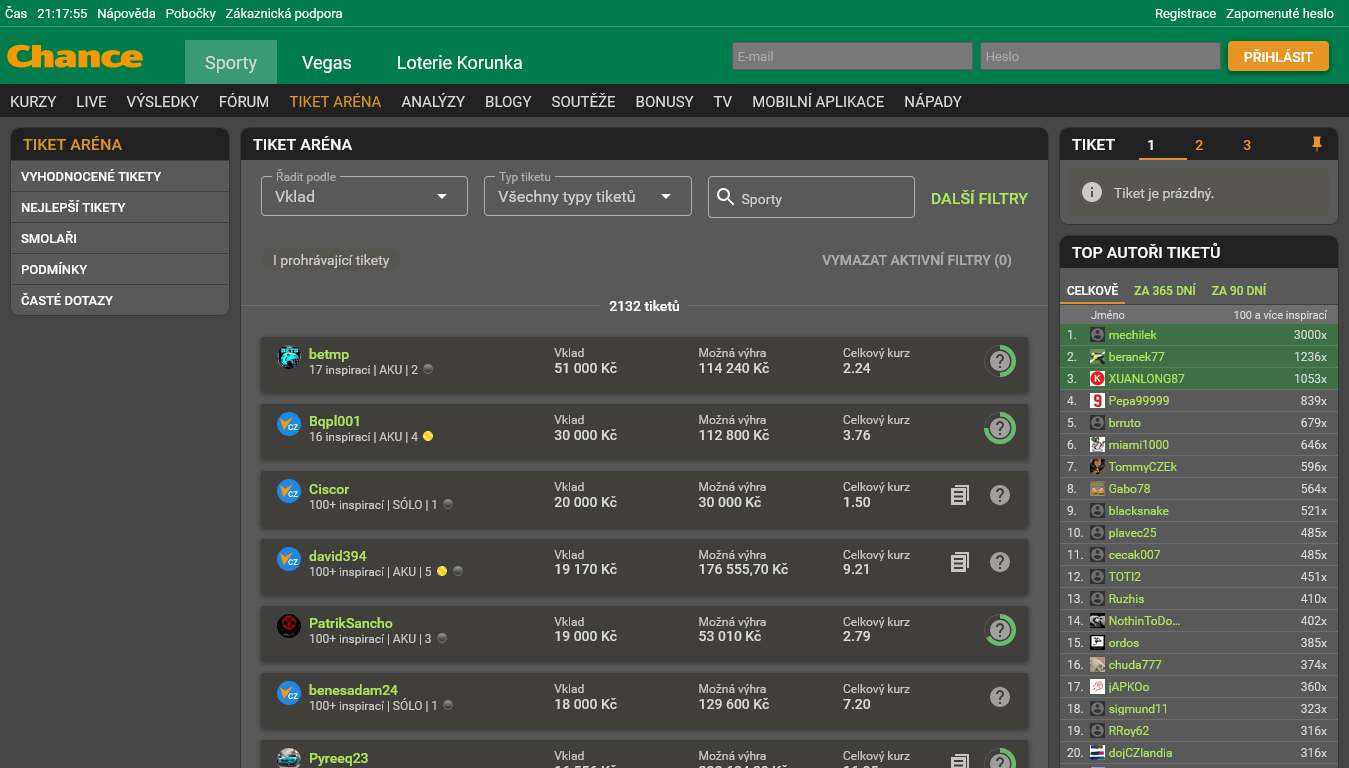1349x768 pixels.
Task: Open the Registrace link
Action: (x=1185, y=13)
